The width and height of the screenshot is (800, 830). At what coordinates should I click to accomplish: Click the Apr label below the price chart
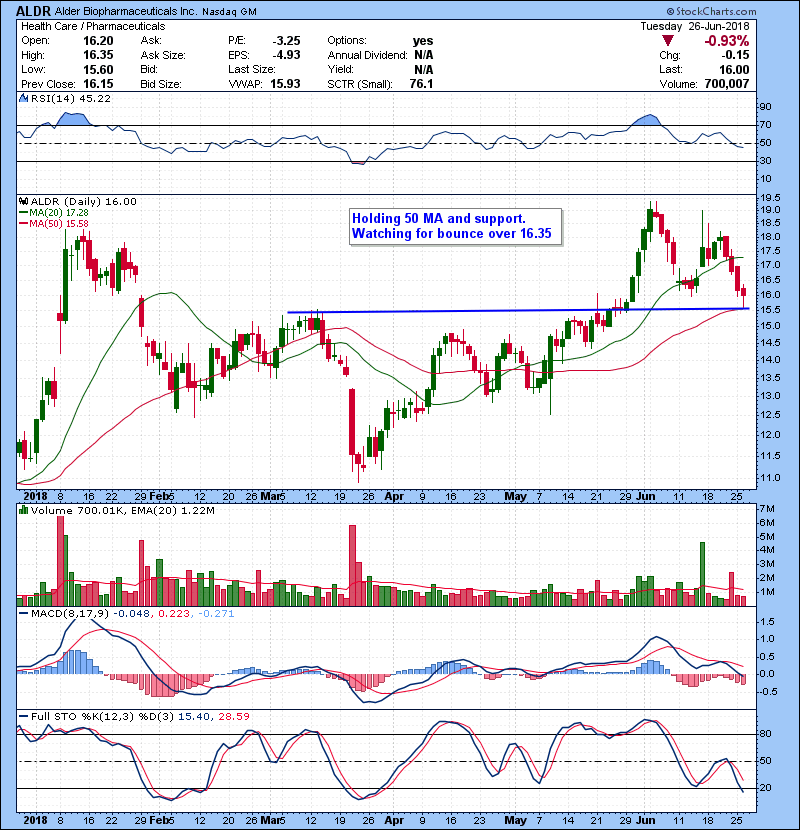pos(394,497)
